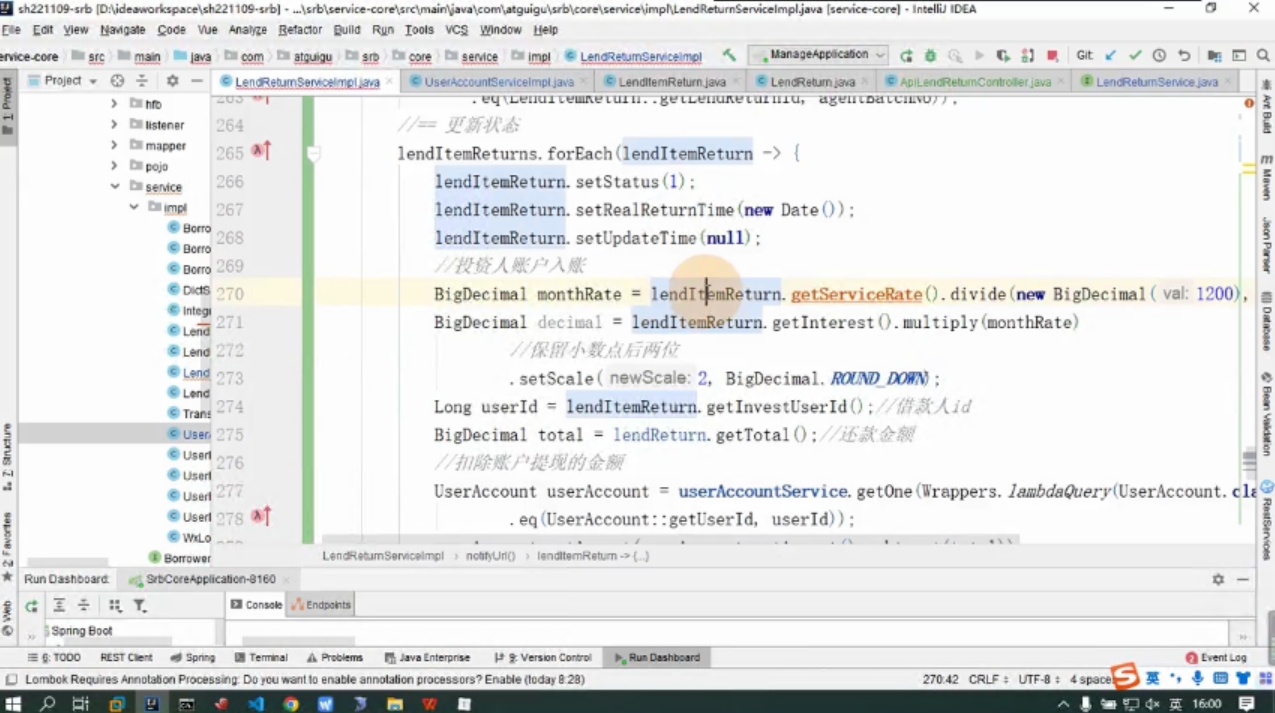The width and height of the screenshot is (1275, 713).
Task: Expand the mapper folder in project tree
Action: point(115,145)
